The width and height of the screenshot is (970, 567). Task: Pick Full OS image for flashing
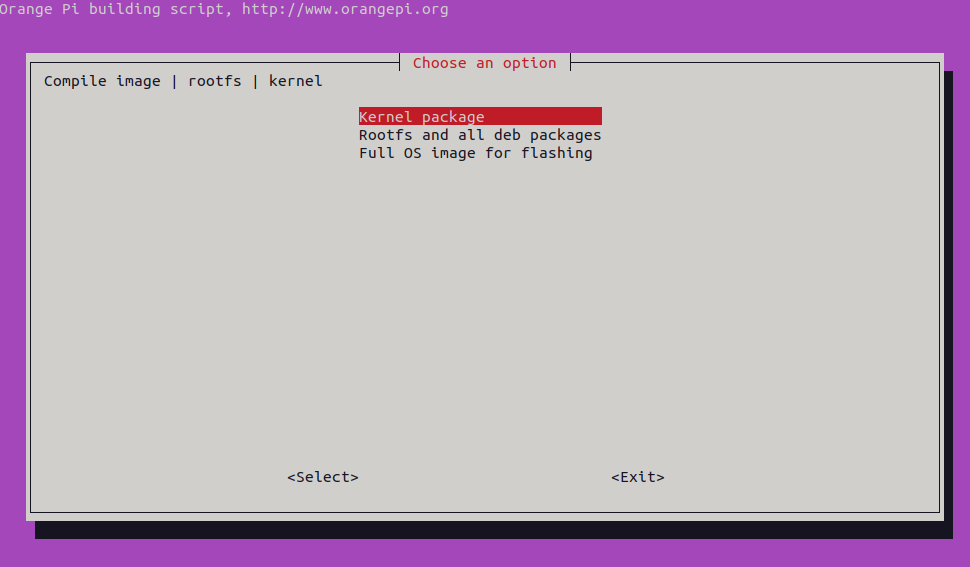pyautogui.click(x=475, y=153)
